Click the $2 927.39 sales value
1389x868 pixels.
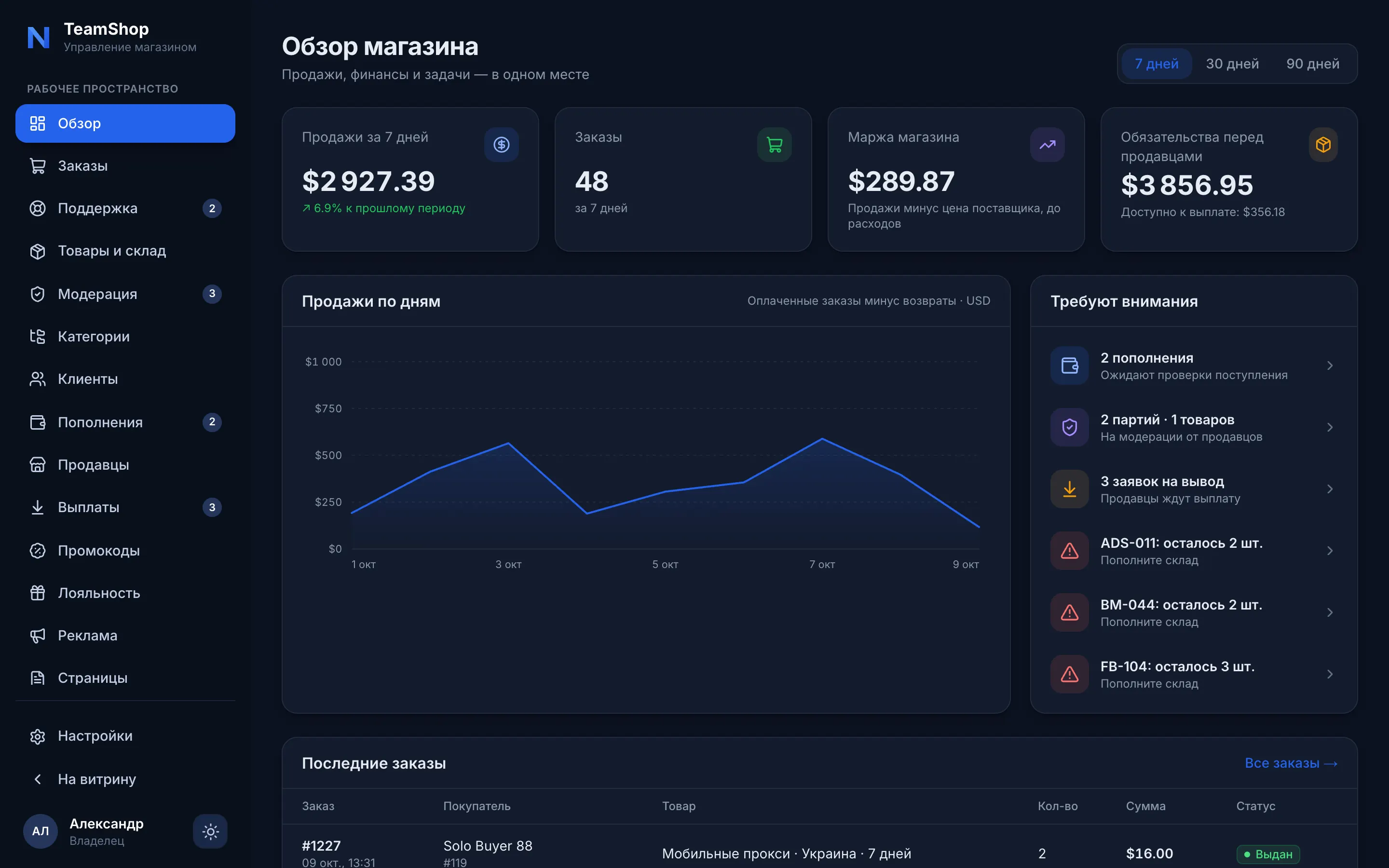368,181
